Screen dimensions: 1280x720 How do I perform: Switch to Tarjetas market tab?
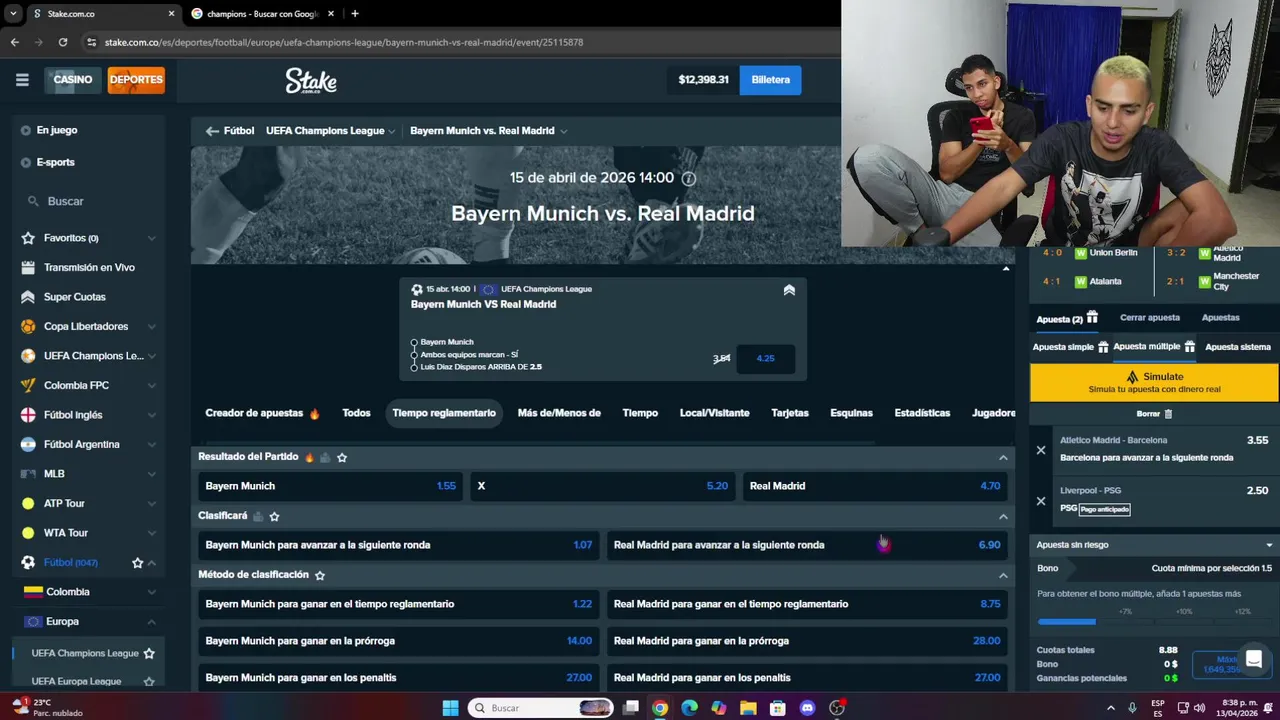[790, 413]
